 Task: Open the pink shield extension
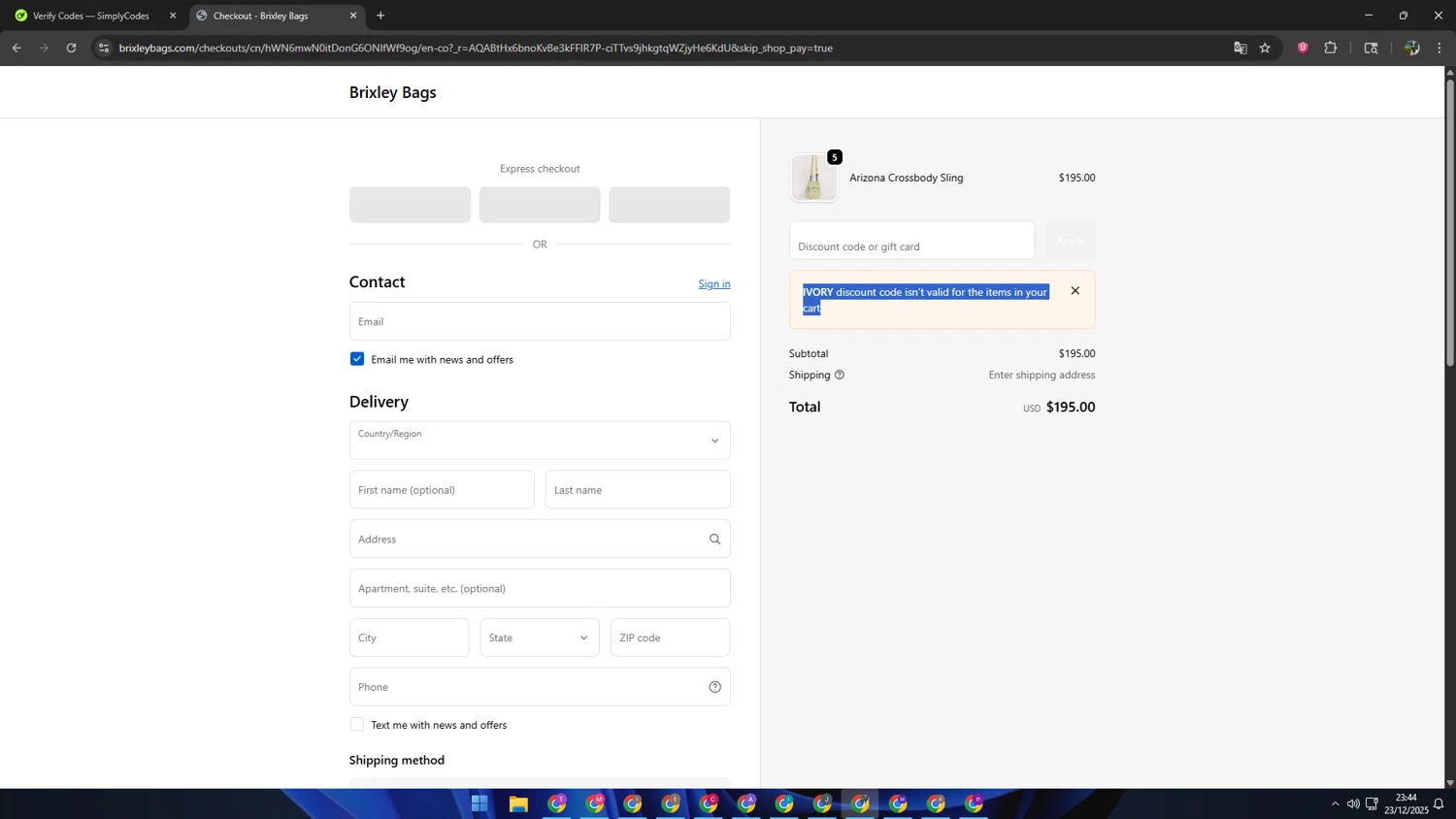pyautogui.click(x=1303, y=48)
